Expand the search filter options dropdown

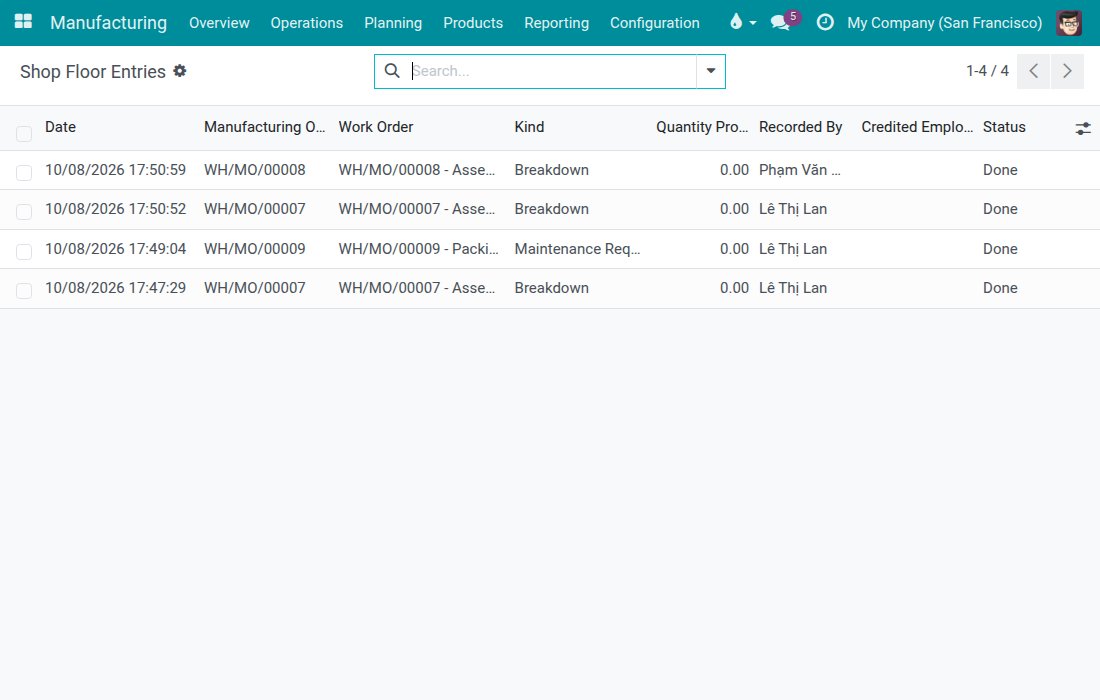[711, 71]
